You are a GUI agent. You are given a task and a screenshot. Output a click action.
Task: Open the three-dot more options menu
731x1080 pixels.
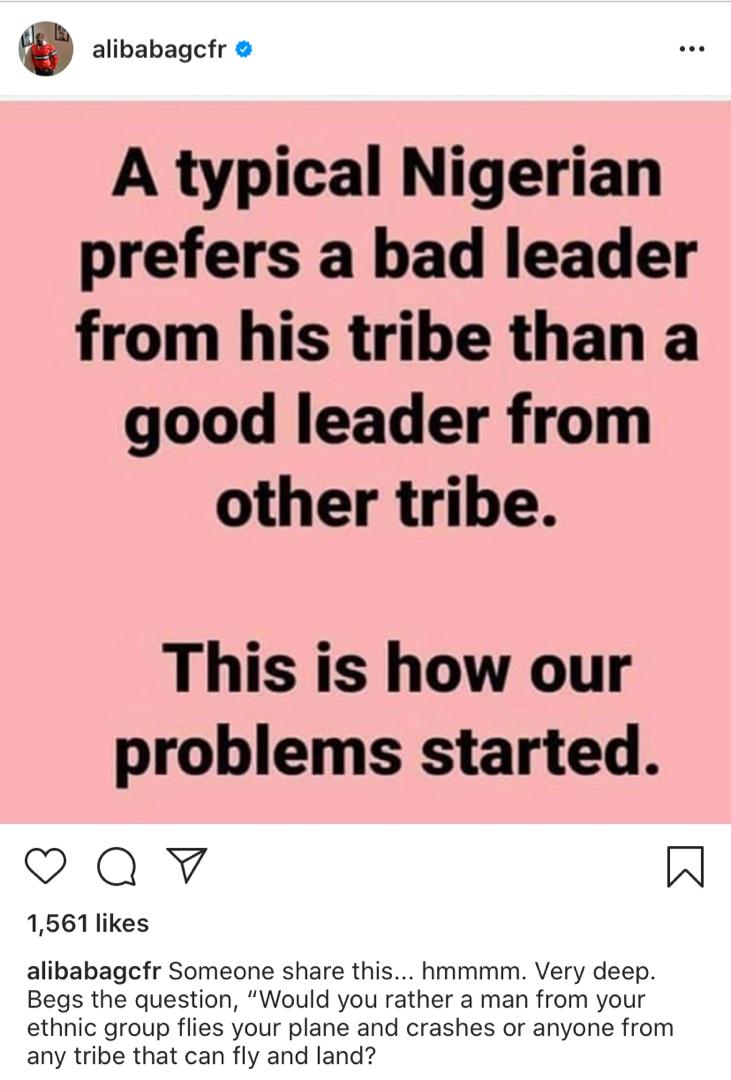click(x=691, y=50)
